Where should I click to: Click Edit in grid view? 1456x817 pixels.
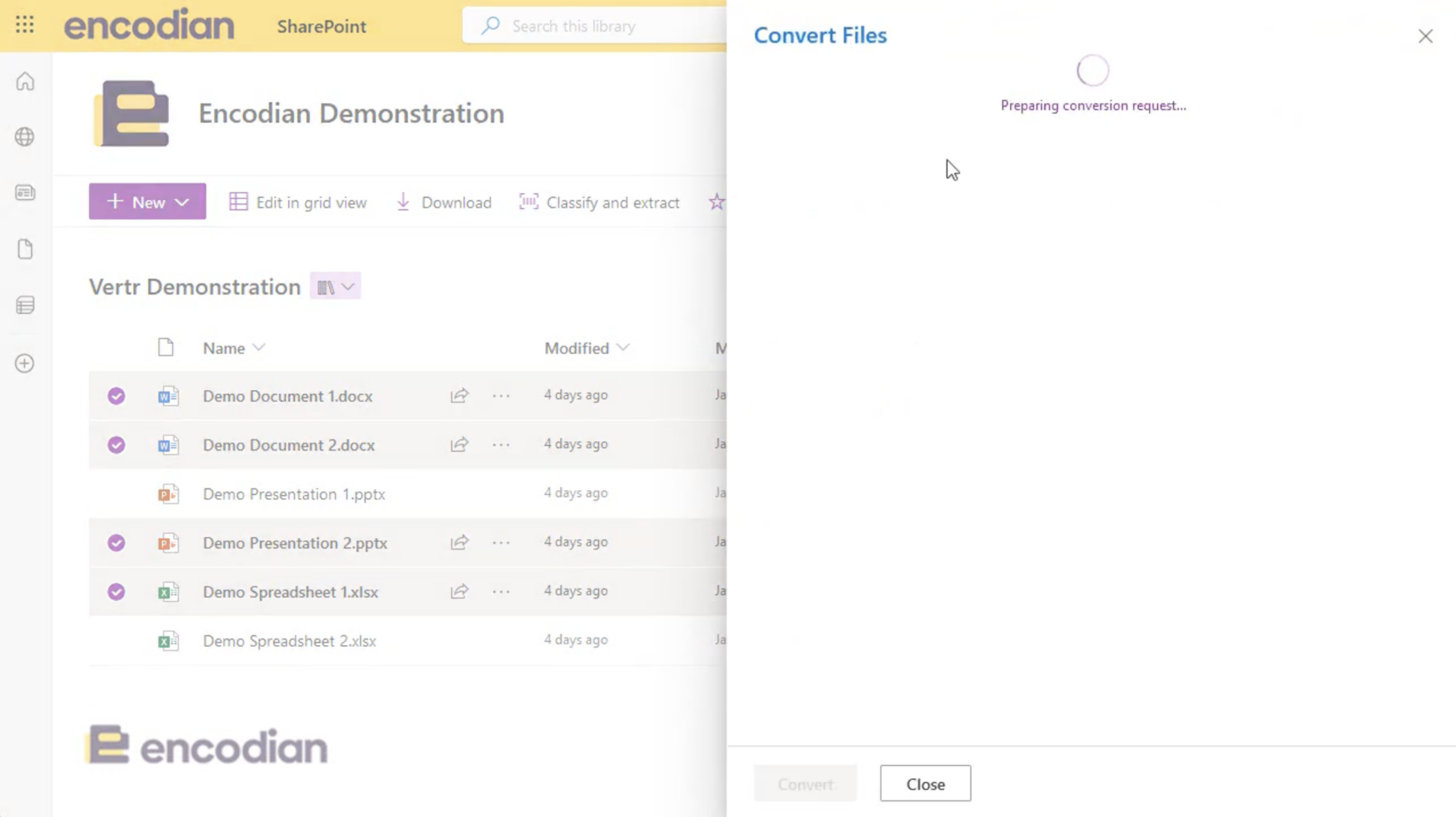[x=298, y=202]
